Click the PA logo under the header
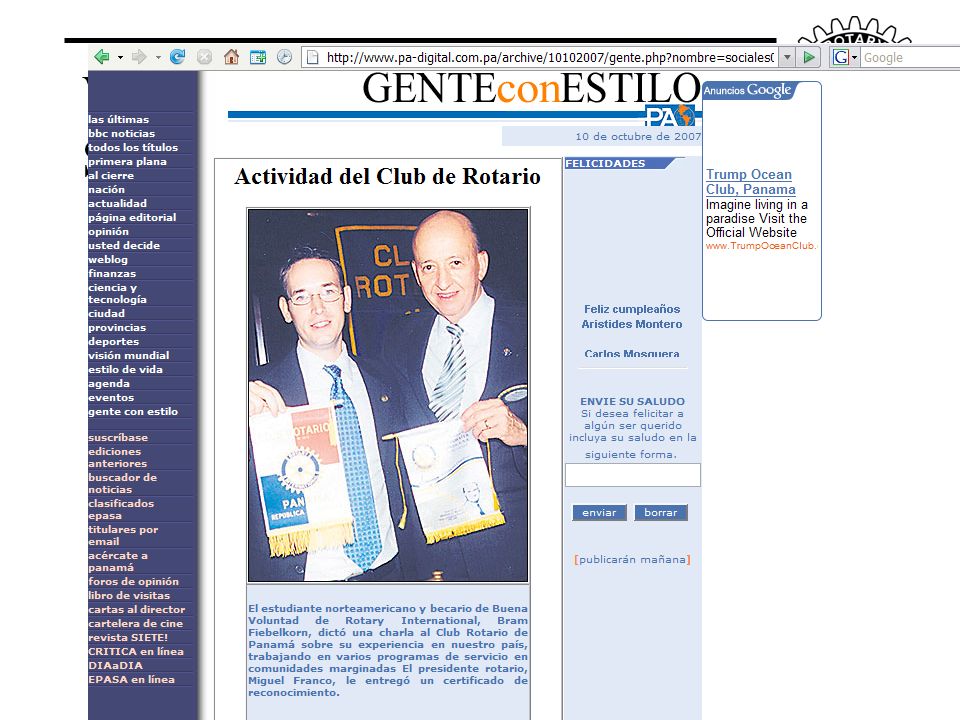This screenshot has width=960, height=720. pos(669,116)
